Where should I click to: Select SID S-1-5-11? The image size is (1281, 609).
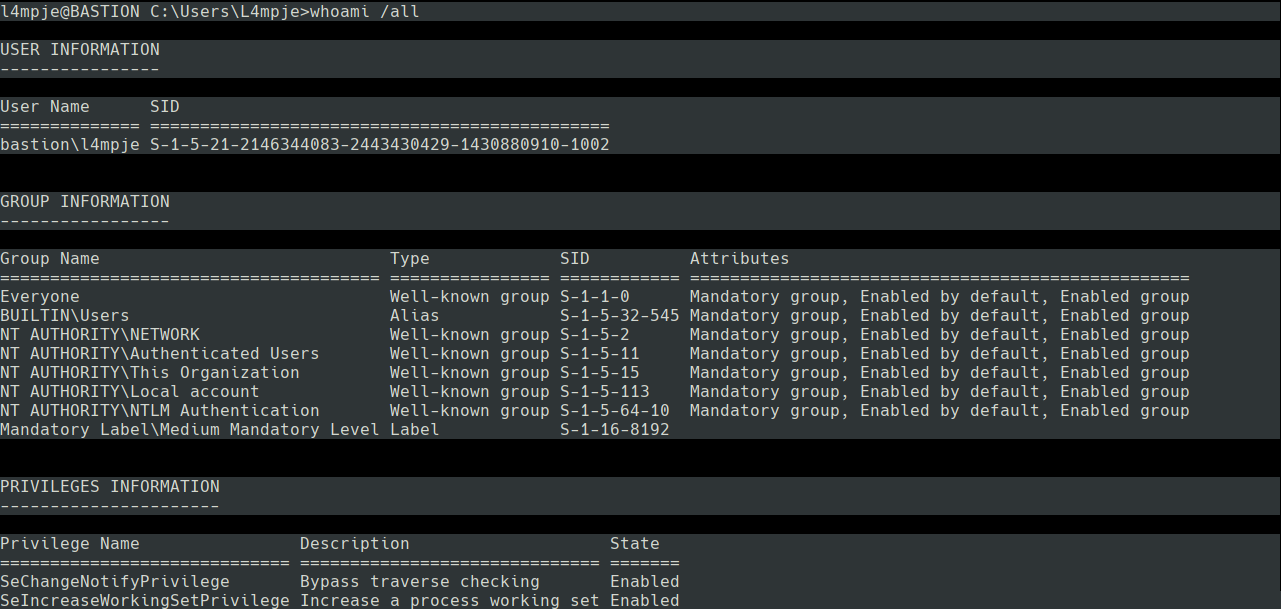pos(600,354)
